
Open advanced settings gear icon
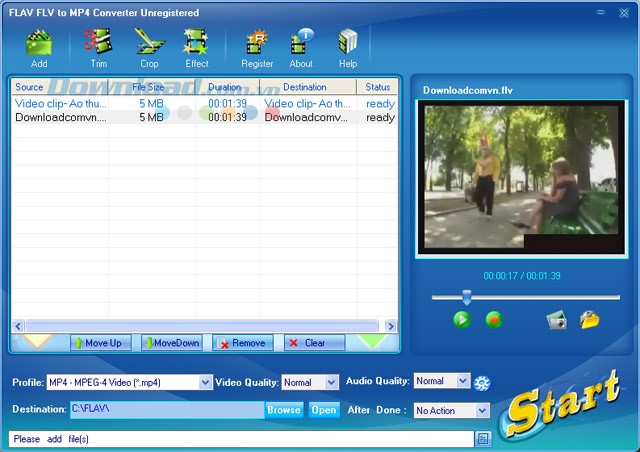point(482,383)
